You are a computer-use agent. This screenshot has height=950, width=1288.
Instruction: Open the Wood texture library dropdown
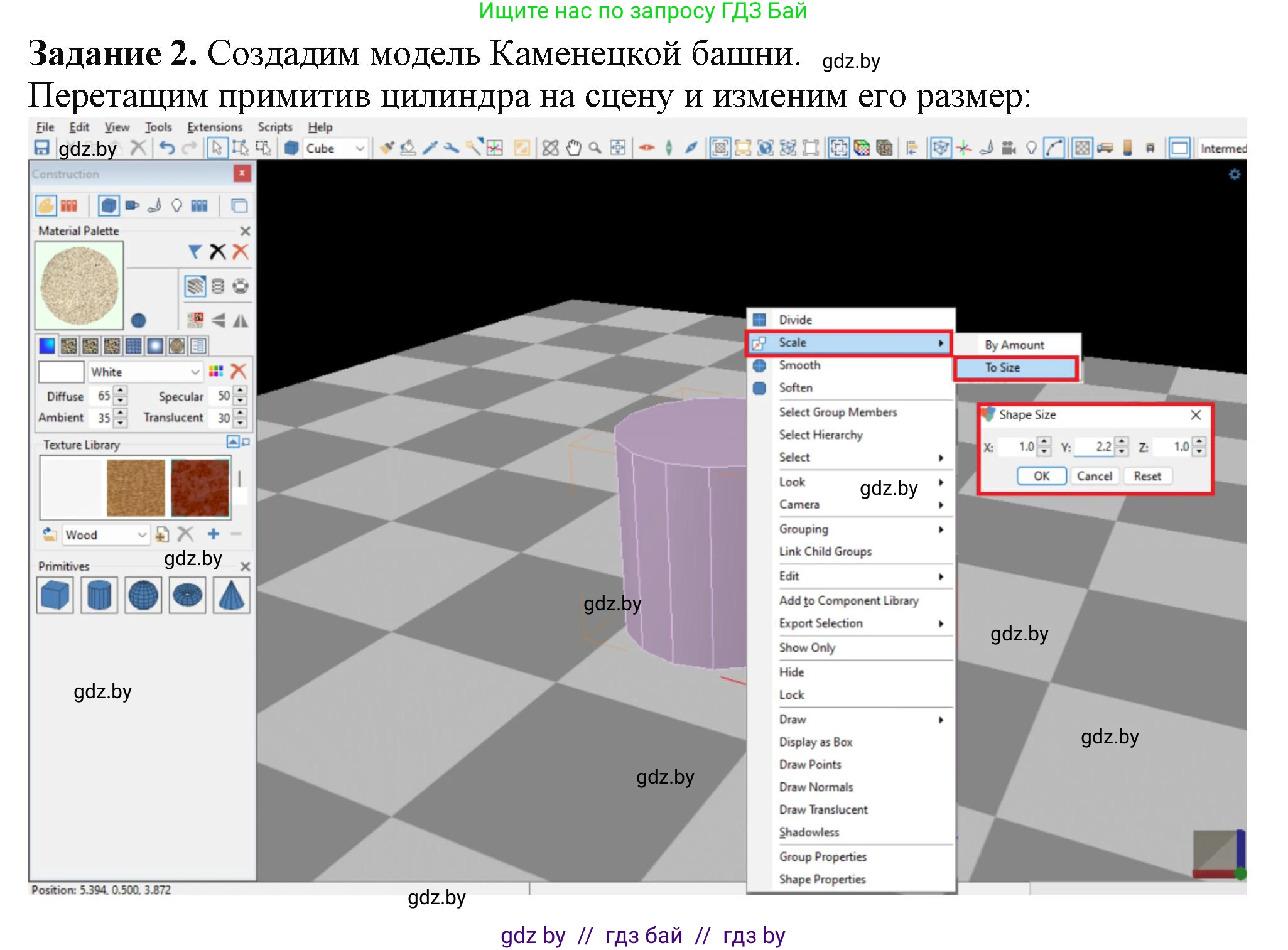(142, 535)
